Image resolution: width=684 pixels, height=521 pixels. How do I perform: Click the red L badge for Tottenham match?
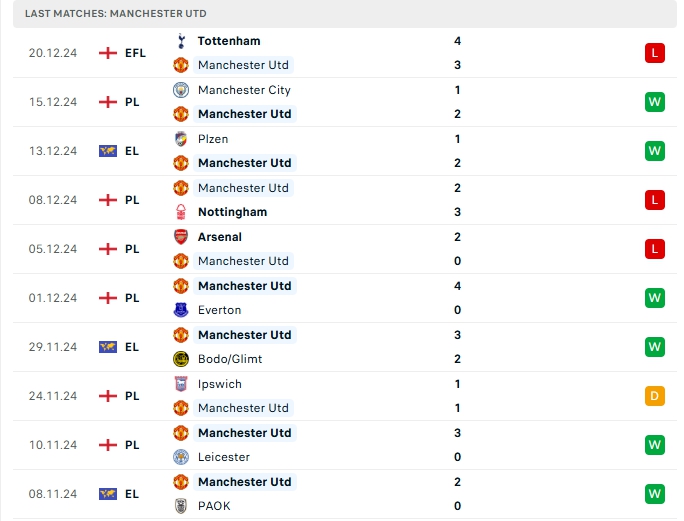pos(655,53)
